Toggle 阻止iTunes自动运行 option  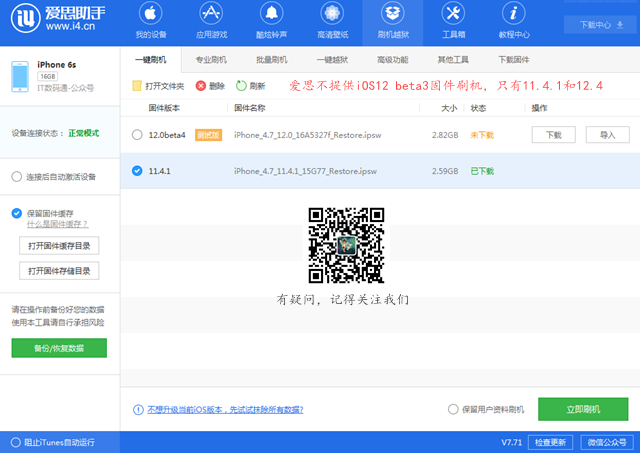tap(16, 442)
